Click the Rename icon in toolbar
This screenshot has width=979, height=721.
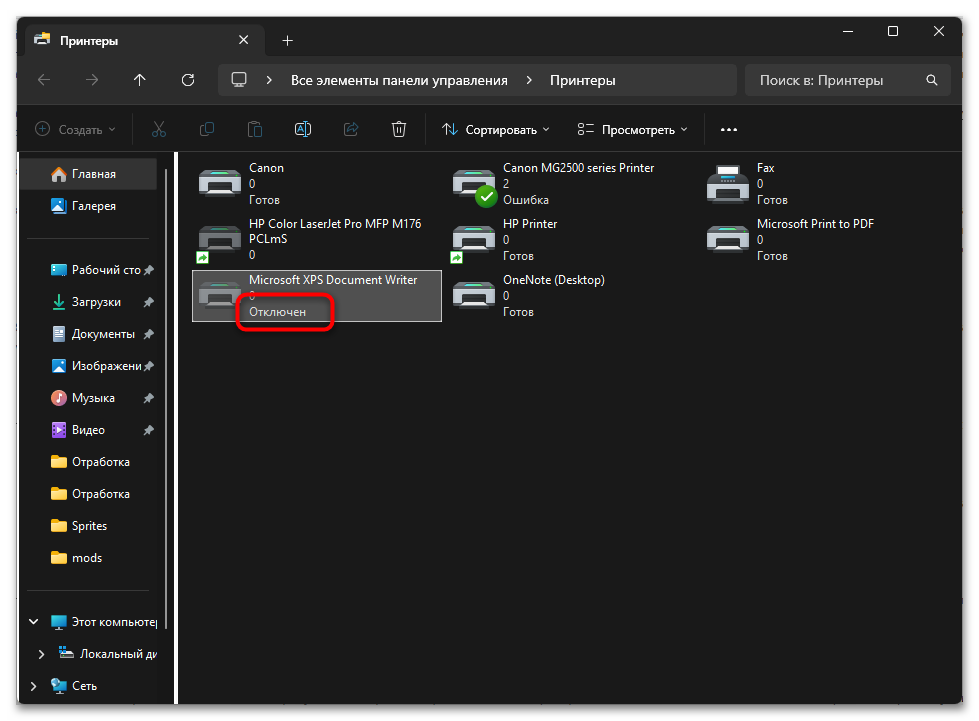303,129
